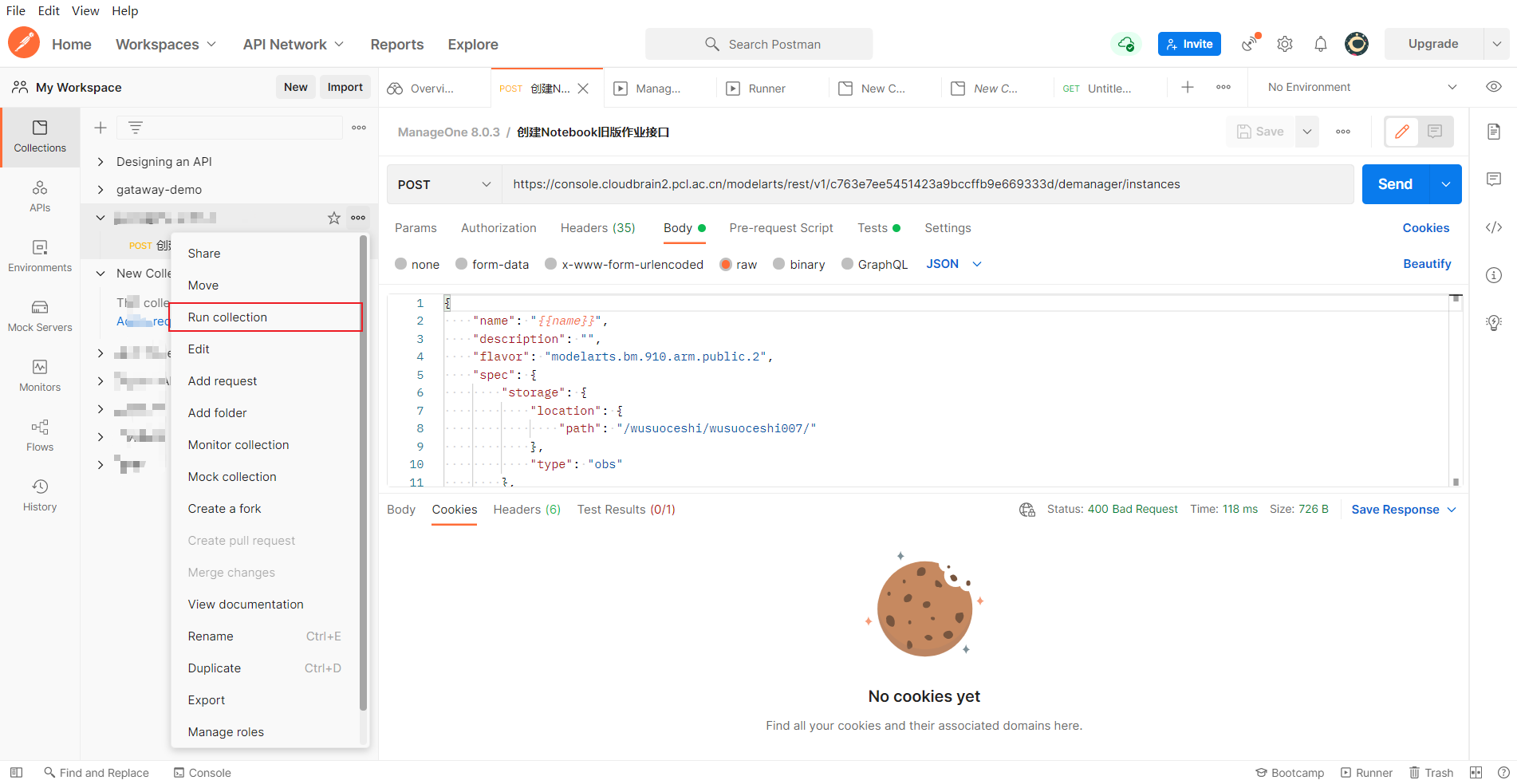The width and height of the screenshot is (1517, 784).
Task: Open the environment quick look eye icon
Action: (1494, 87)
